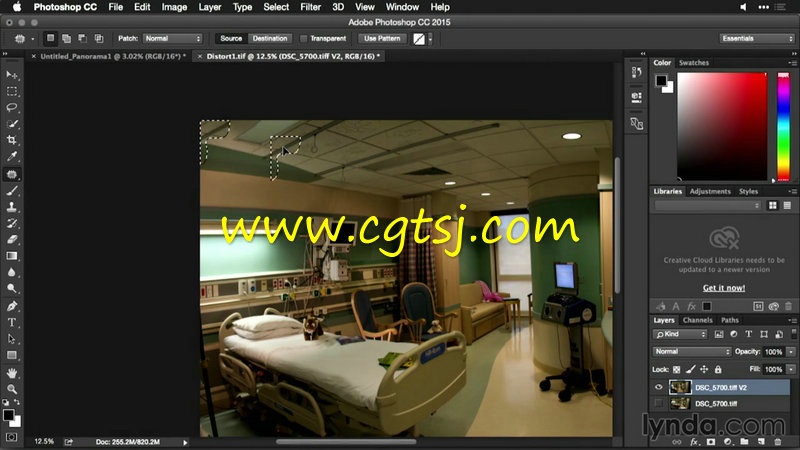Select the Eraser tool
The width and height of the screenshot is (800, 450).
pyautogui.click(x=11, y=240)
